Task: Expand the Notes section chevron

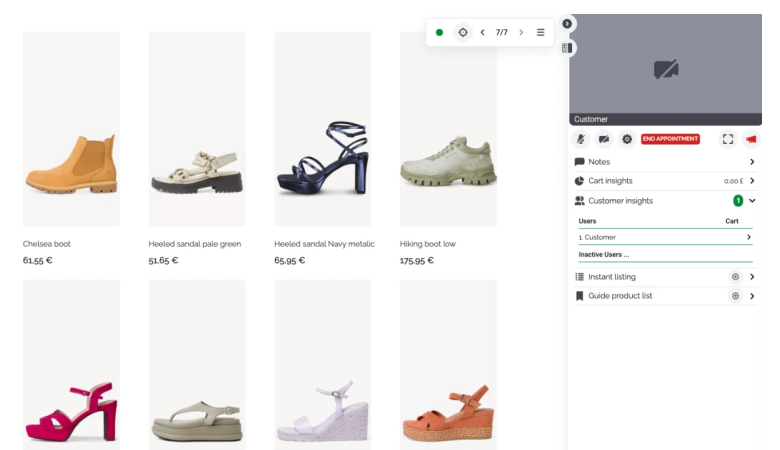Action: [x=752, y=162]
